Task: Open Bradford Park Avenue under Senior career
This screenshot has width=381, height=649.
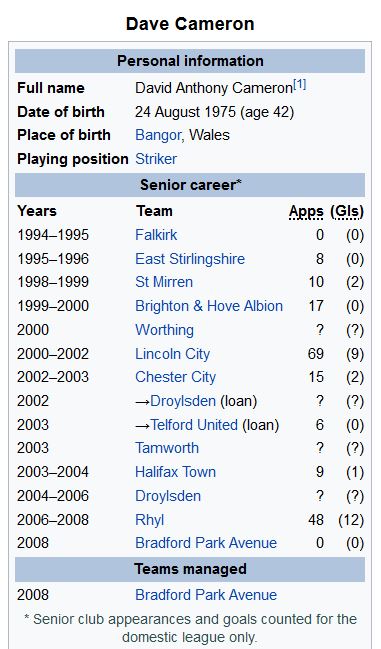Action: 206,543
